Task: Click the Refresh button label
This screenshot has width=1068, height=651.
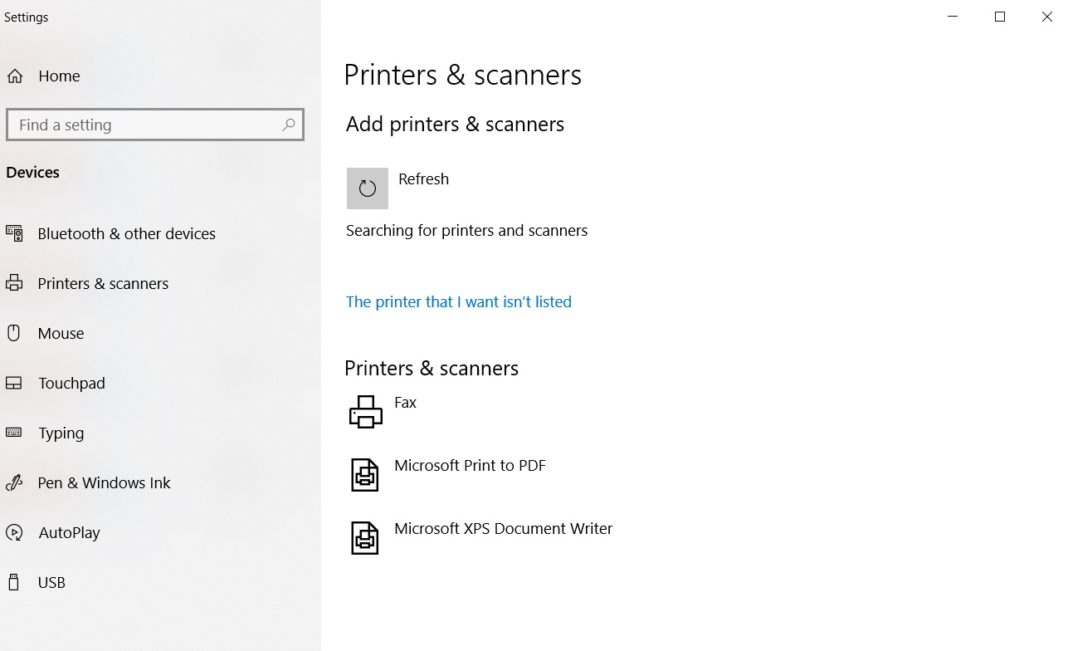Action: click(423, 178)
